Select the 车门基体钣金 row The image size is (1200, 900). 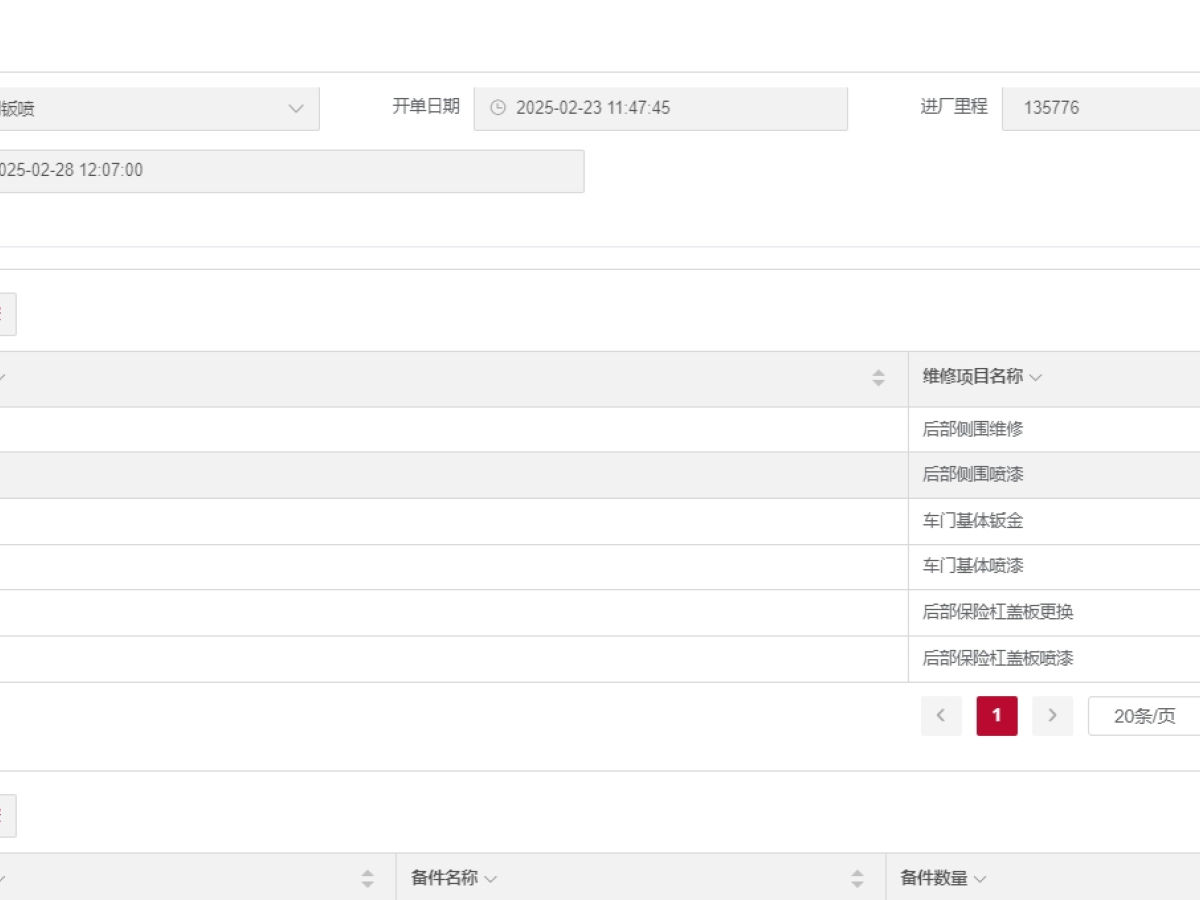coord(973,521)
